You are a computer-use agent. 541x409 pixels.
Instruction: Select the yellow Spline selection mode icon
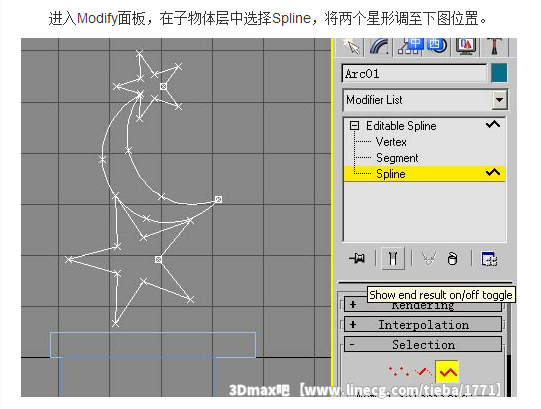click(447, 371)
